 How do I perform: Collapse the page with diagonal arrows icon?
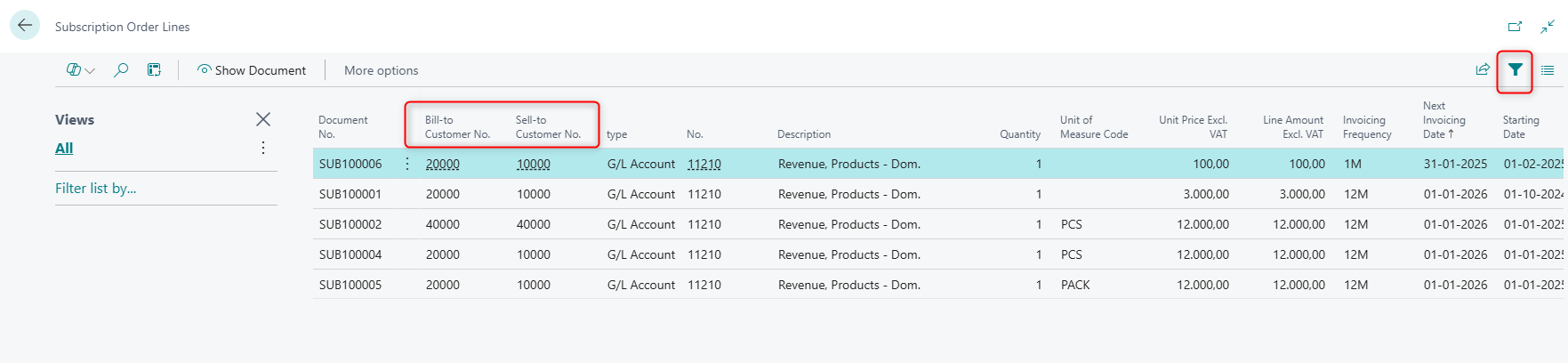(x=1548, y=27)
